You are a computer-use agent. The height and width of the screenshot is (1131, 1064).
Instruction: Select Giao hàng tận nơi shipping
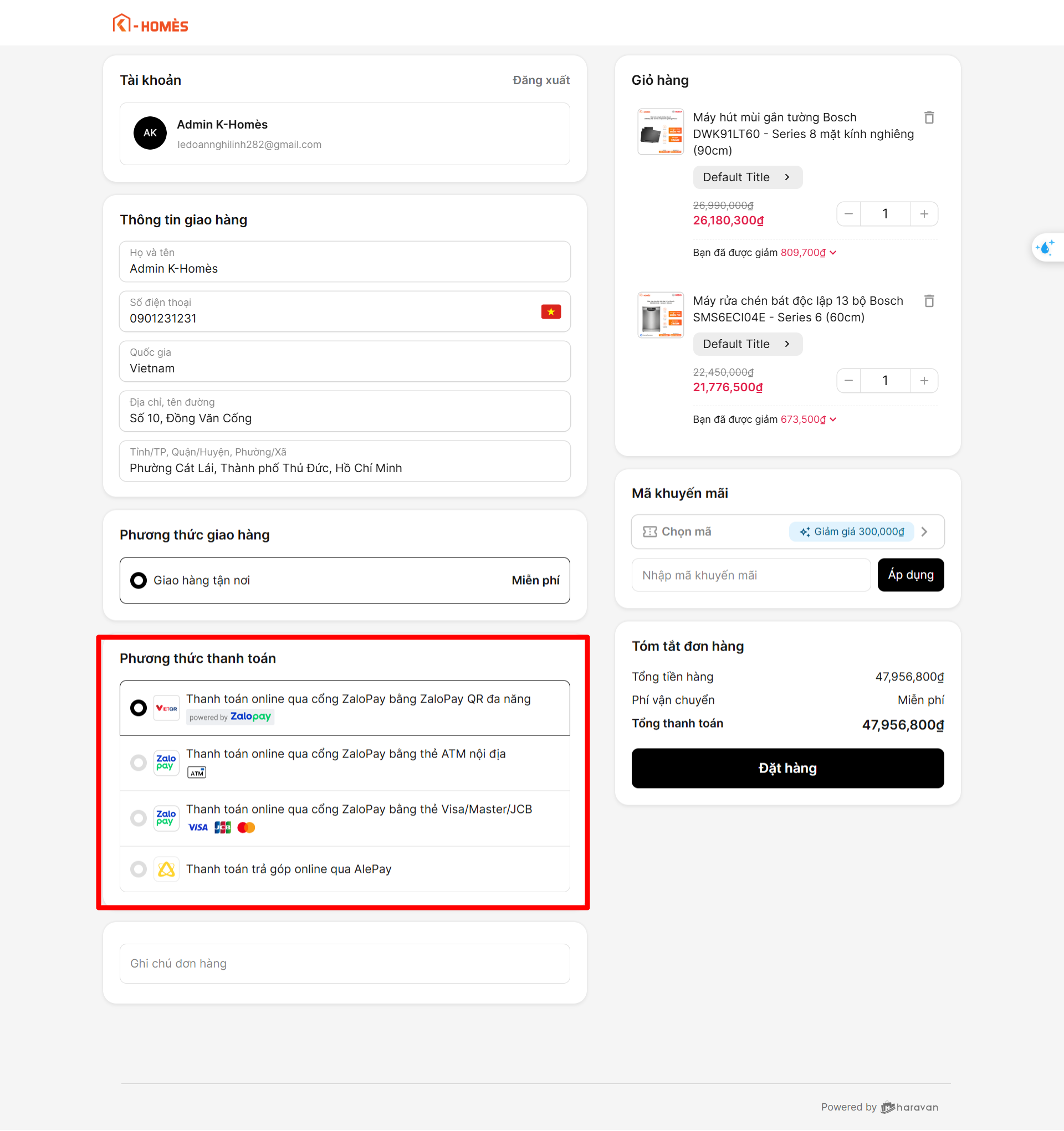138,580
